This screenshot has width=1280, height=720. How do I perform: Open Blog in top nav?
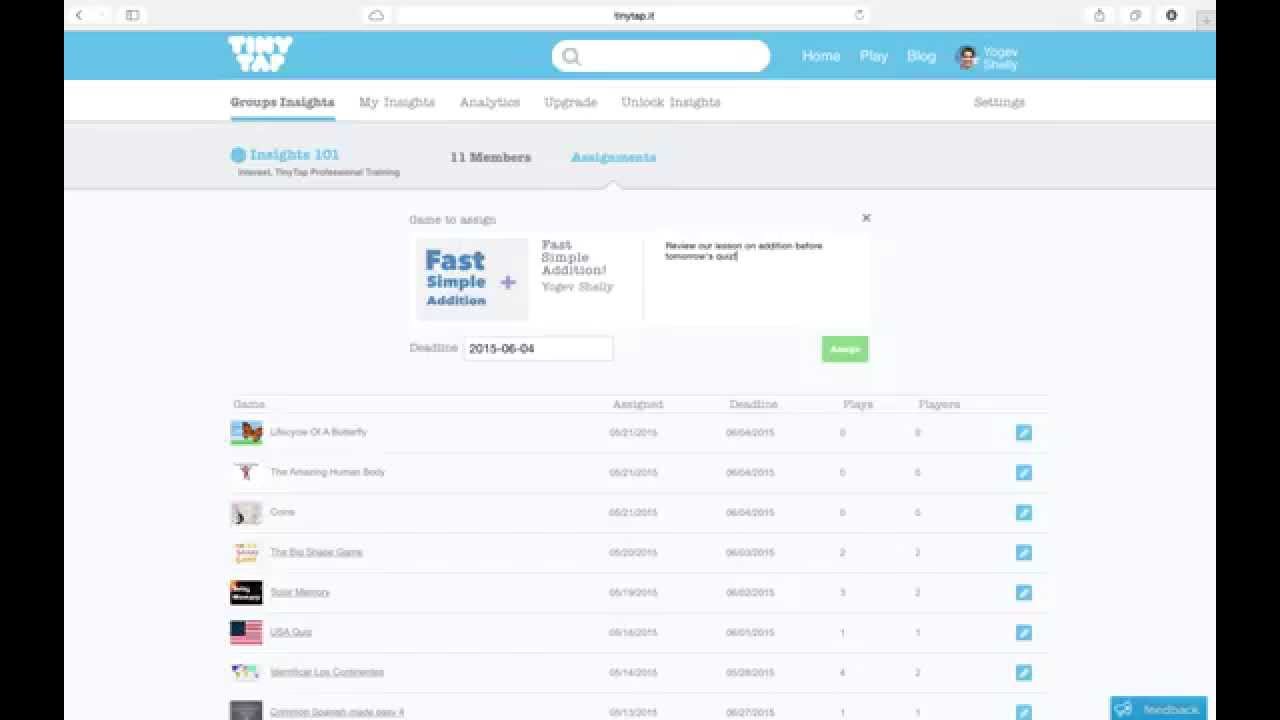(x=921, y=56)
